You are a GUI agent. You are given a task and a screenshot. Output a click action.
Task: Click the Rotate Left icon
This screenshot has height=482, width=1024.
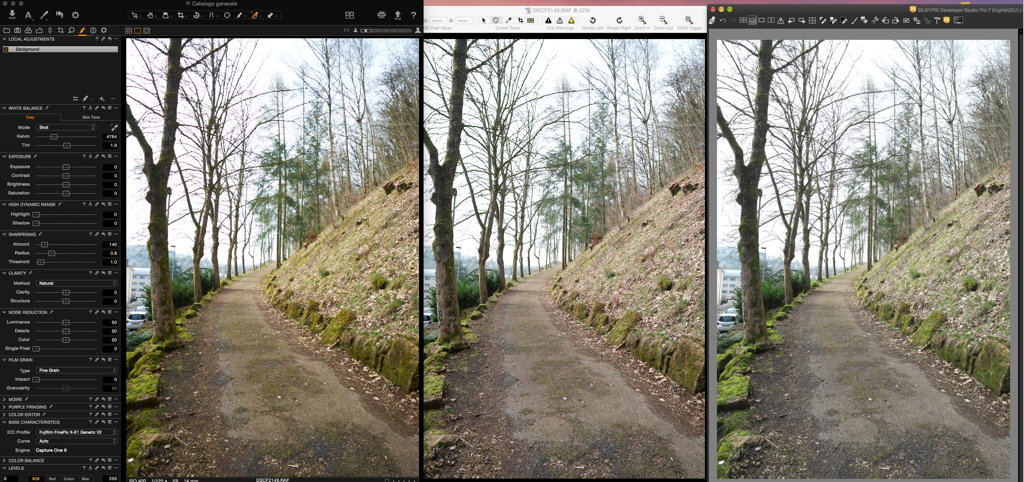[x=592, y=20]
